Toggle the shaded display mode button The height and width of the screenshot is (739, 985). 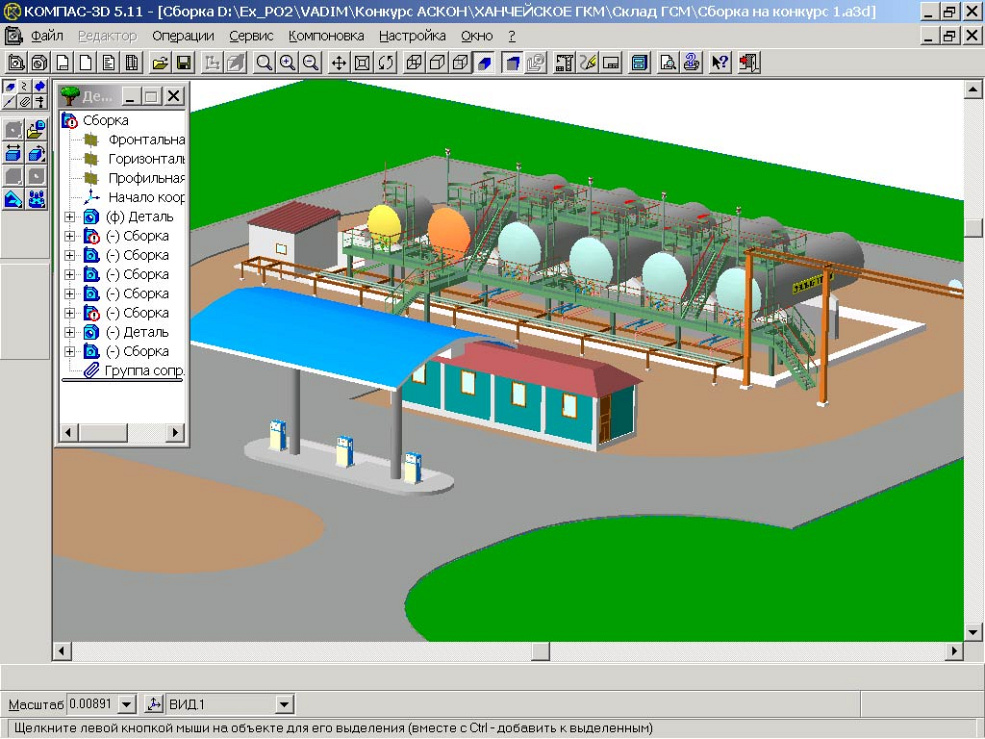point(485,63)
